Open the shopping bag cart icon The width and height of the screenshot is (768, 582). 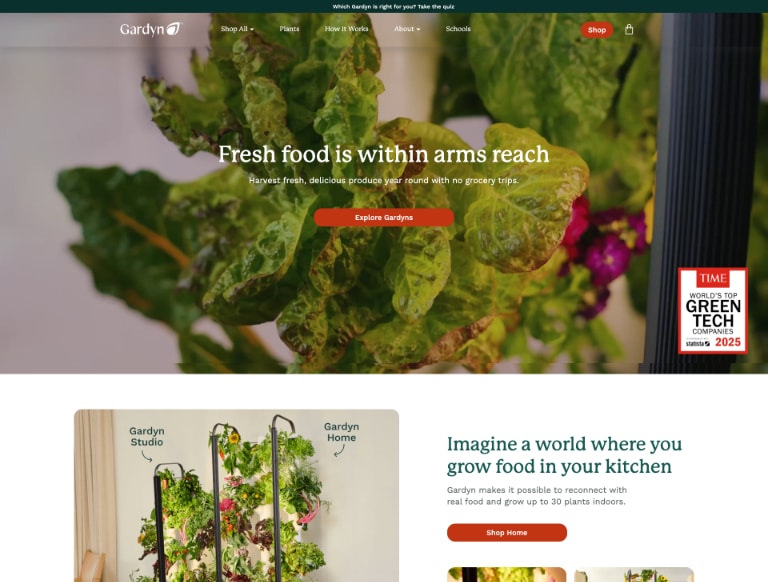coord(629,30)
